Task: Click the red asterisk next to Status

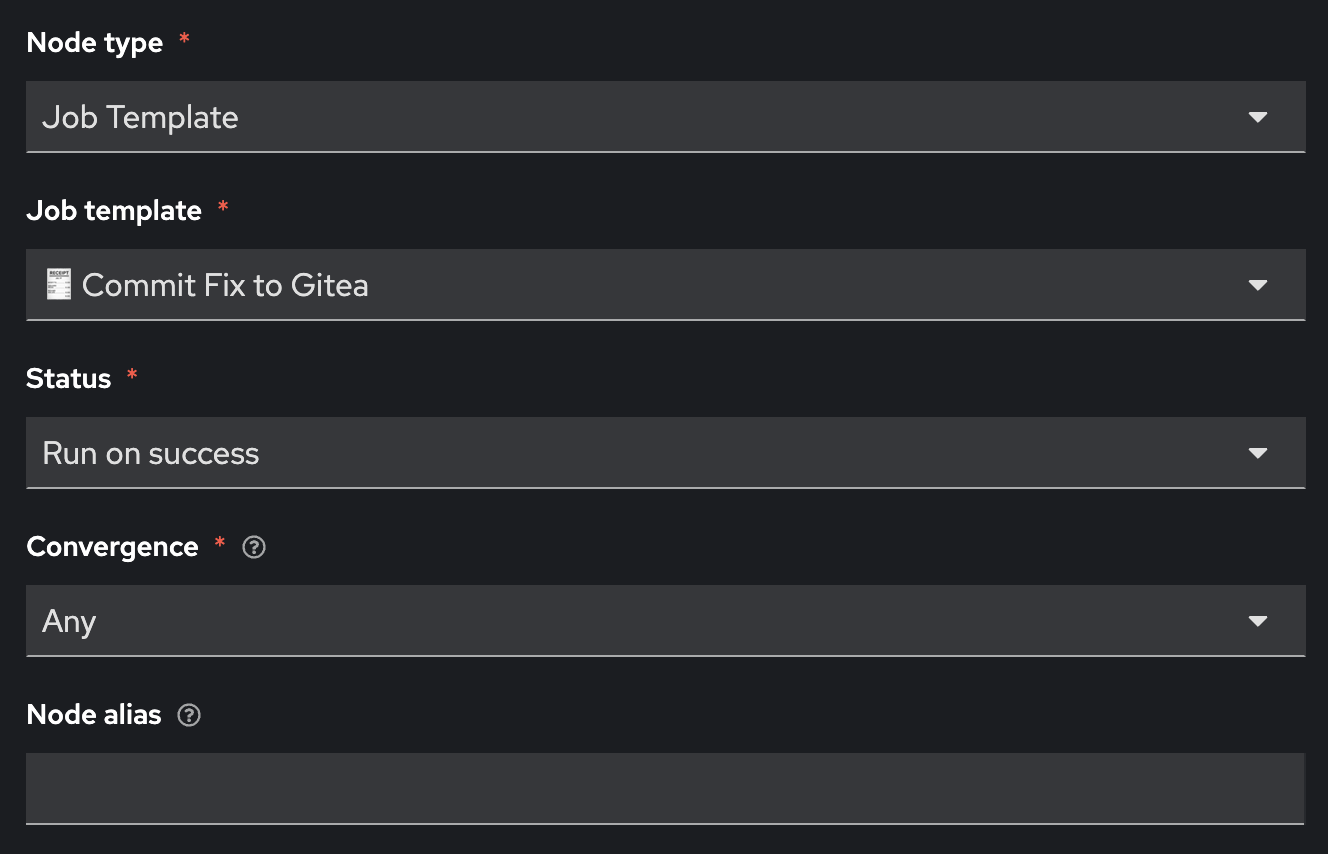Action: 131,375
